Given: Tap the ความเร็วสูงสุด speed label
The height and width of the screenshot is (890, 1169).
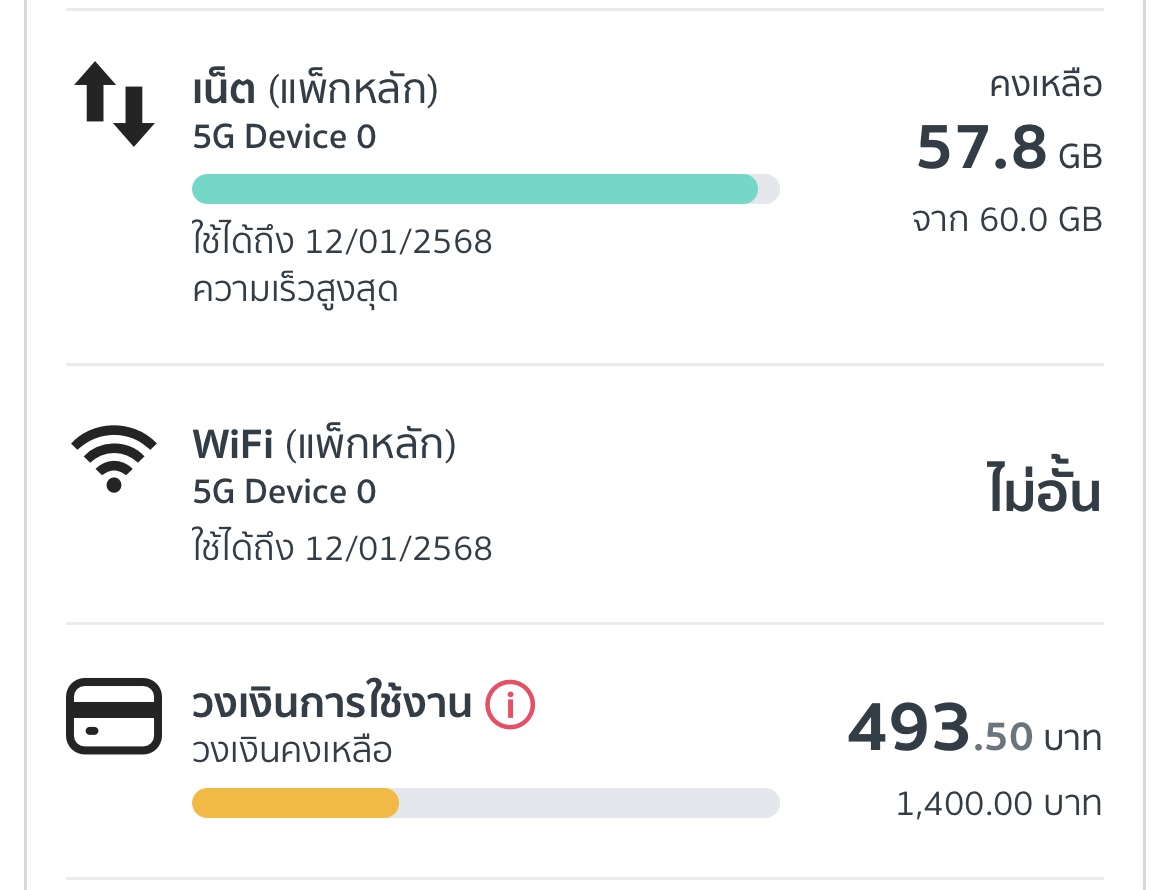Looking at the screenshot, I should (x=295, y=291).
